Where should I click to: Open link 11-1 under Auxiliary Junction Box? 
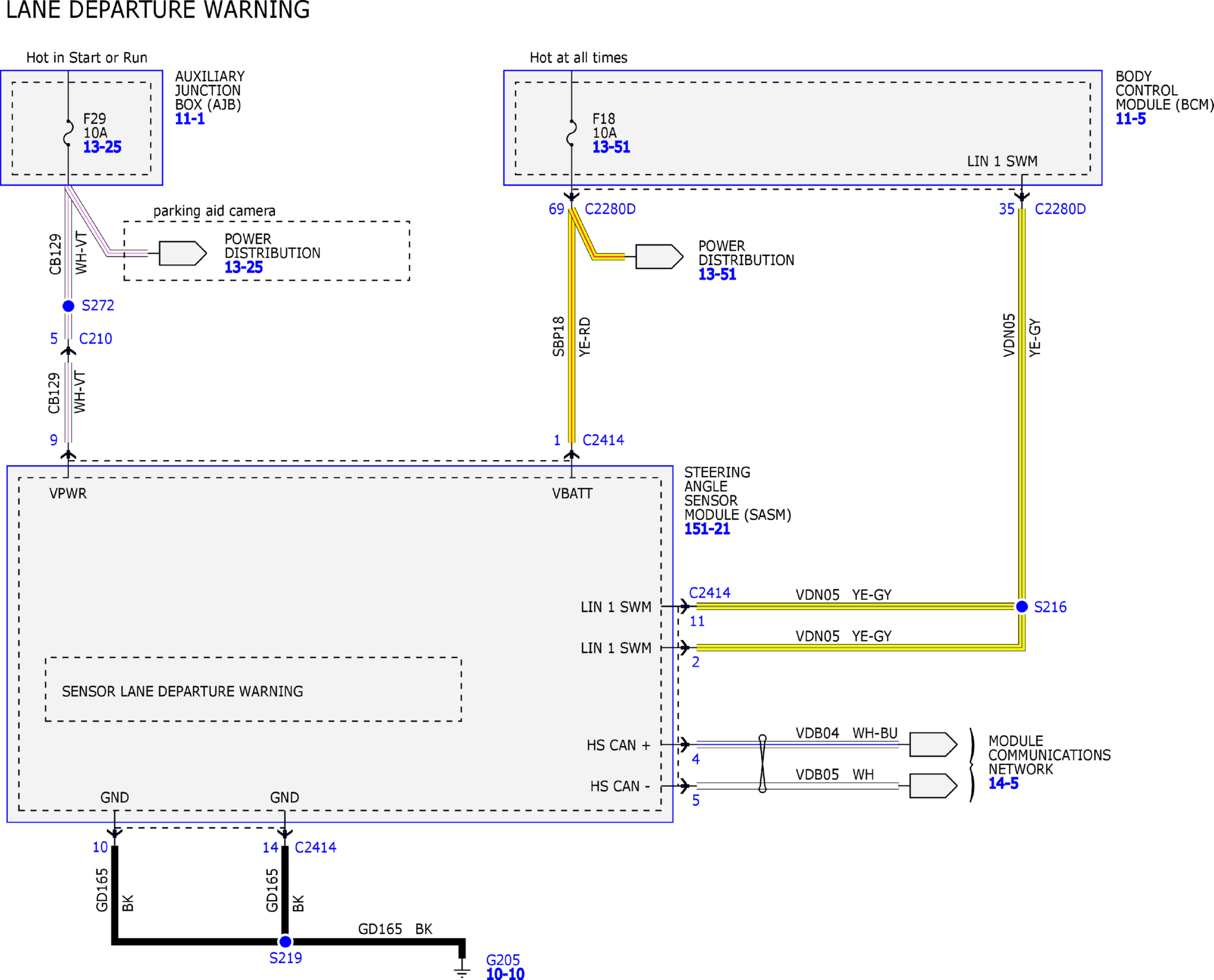coord(189,119)
